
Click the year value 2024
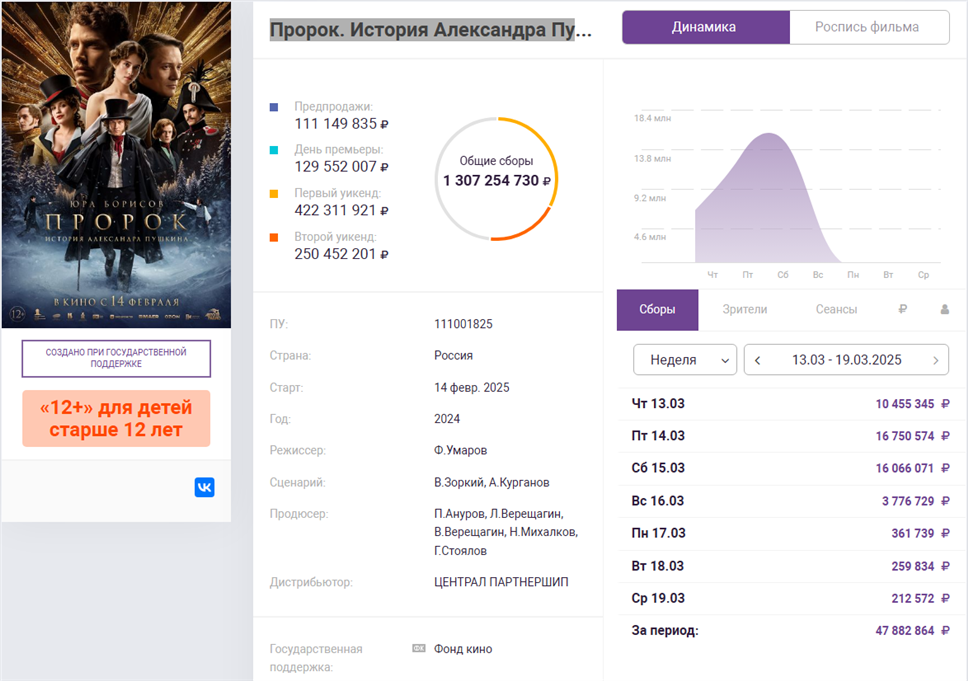tap(447, 419)
